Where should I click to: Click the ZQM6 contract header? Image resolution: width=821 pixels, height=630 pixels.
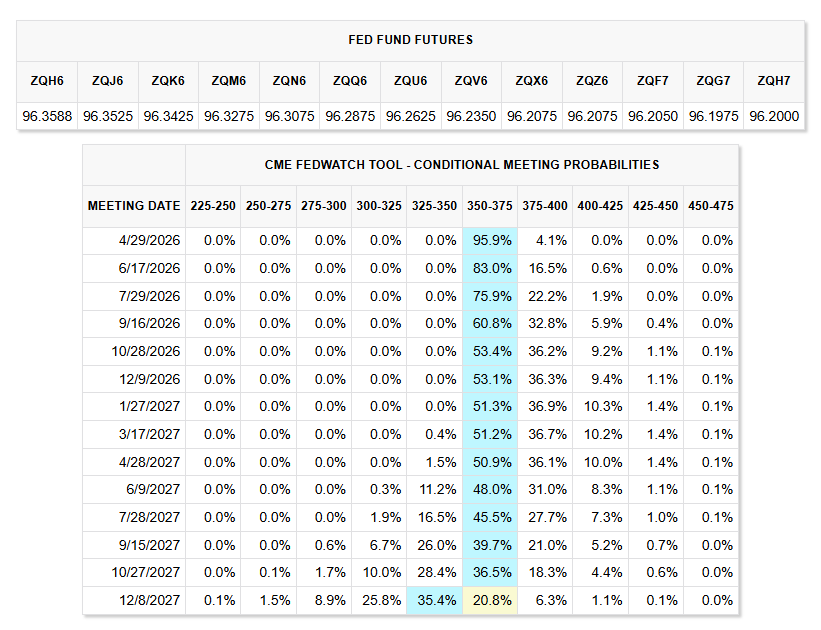click(229, 81)
